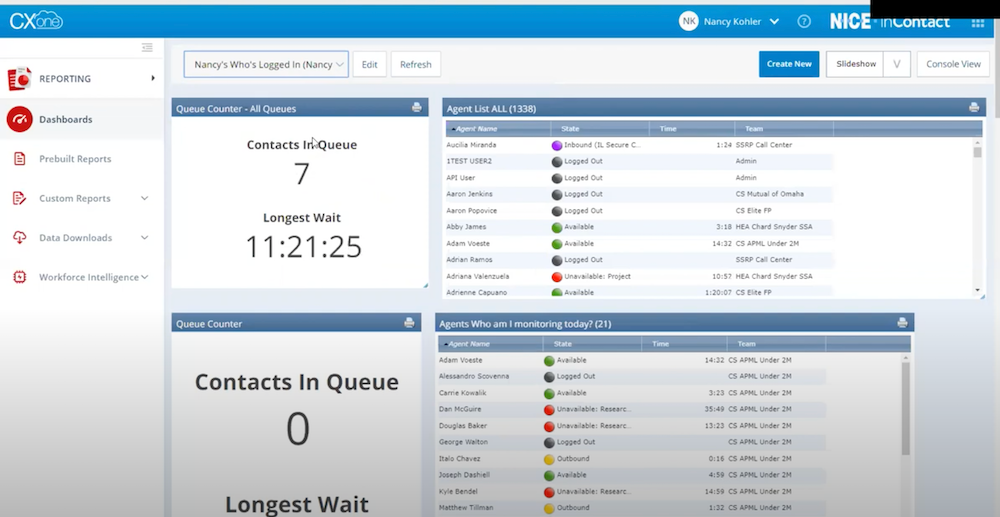Print the lower Queue Counter widget
This screenshot has width=1000, height=517.
(x=409, y=323)
